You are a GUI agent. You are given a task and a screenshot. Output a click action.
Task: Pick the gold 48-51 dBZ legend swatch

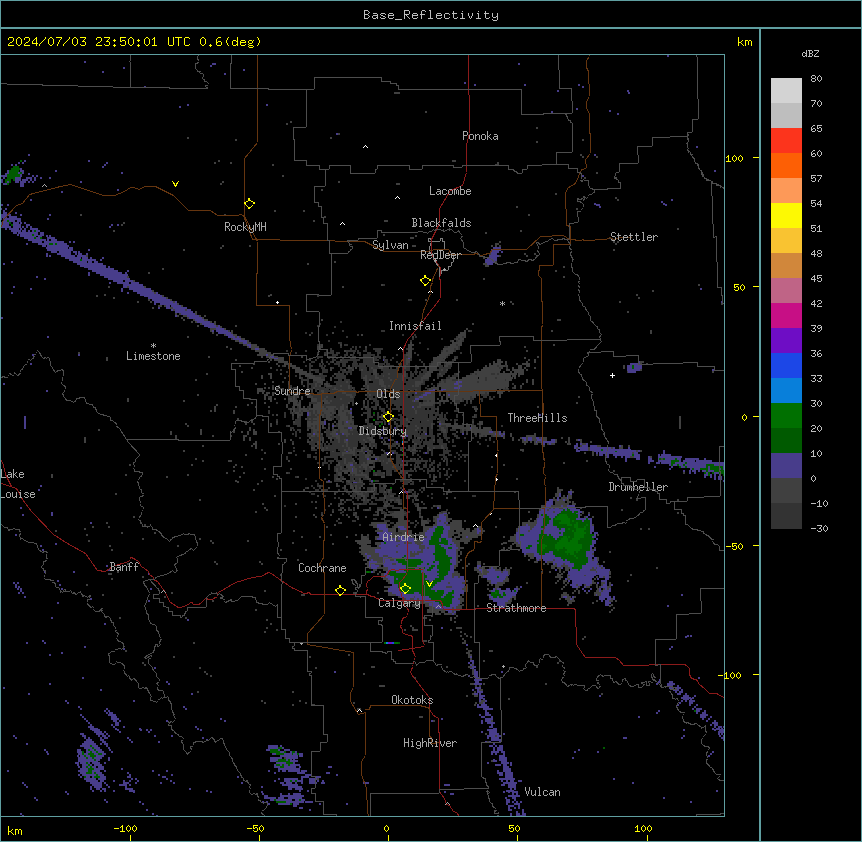point(786,241)
